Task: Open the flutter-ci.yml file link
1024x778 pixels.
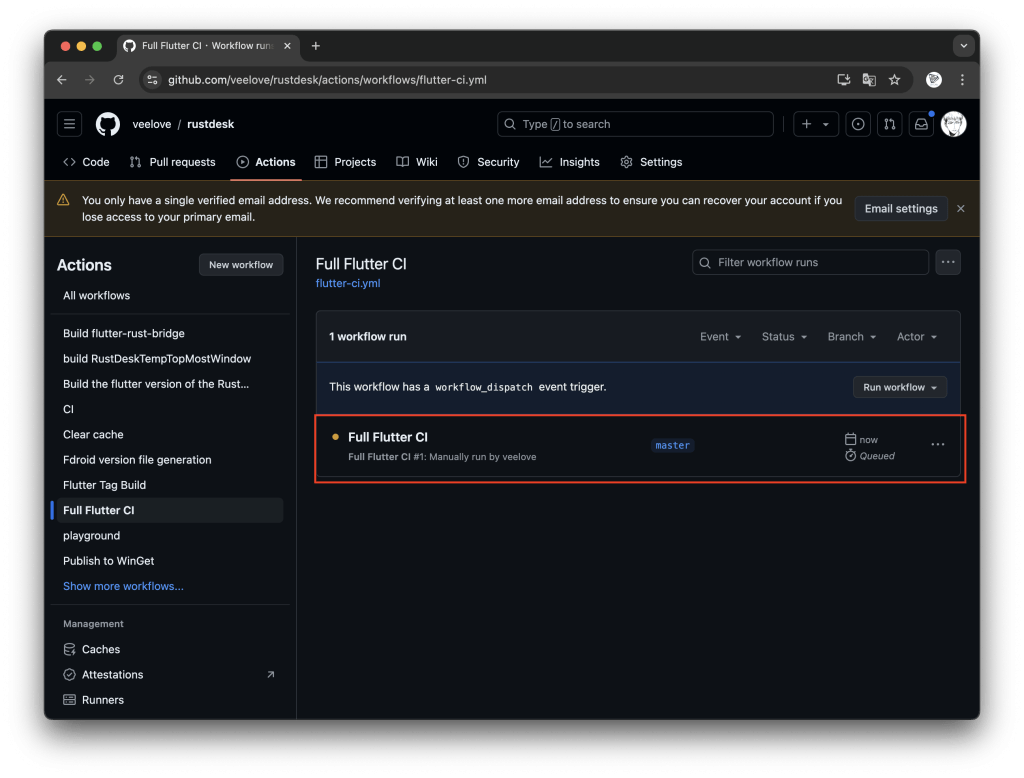Action: pyautogui.click(x=347, y=283)
